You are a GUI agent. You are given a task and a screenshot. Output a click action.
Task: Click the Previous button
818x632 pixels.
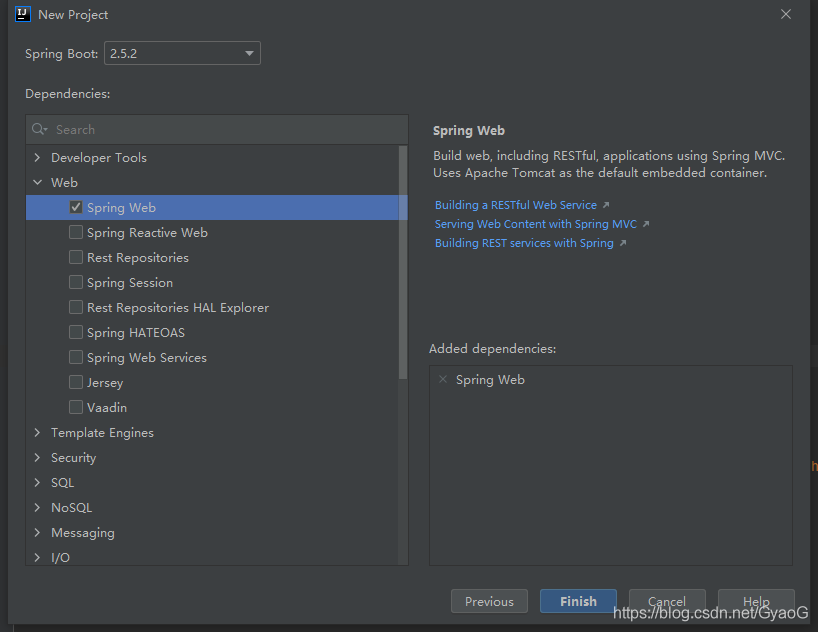pos(489,601)
